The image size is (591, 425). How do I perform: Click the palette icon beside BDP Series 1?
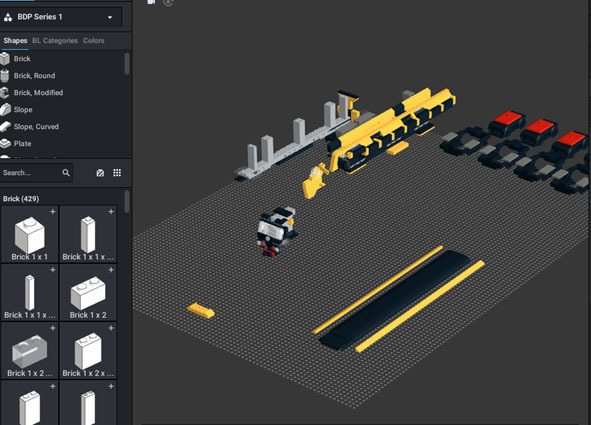8,17
